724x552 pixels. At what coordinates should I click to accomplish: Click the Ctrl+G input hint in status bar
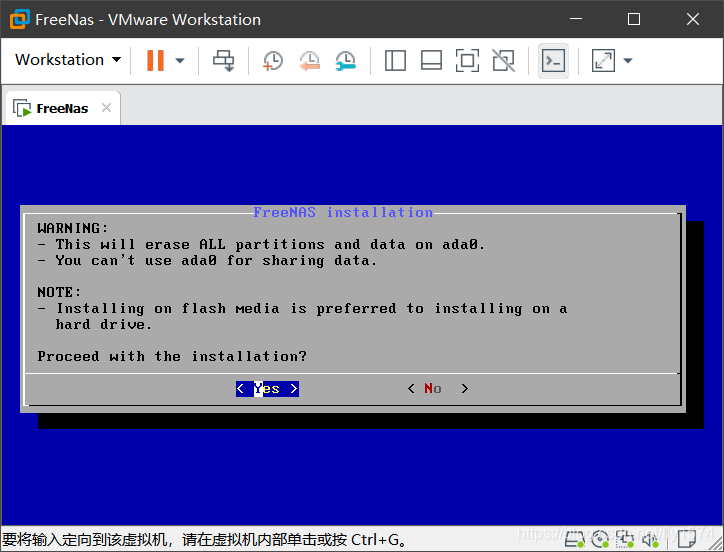tap(205, 540)
